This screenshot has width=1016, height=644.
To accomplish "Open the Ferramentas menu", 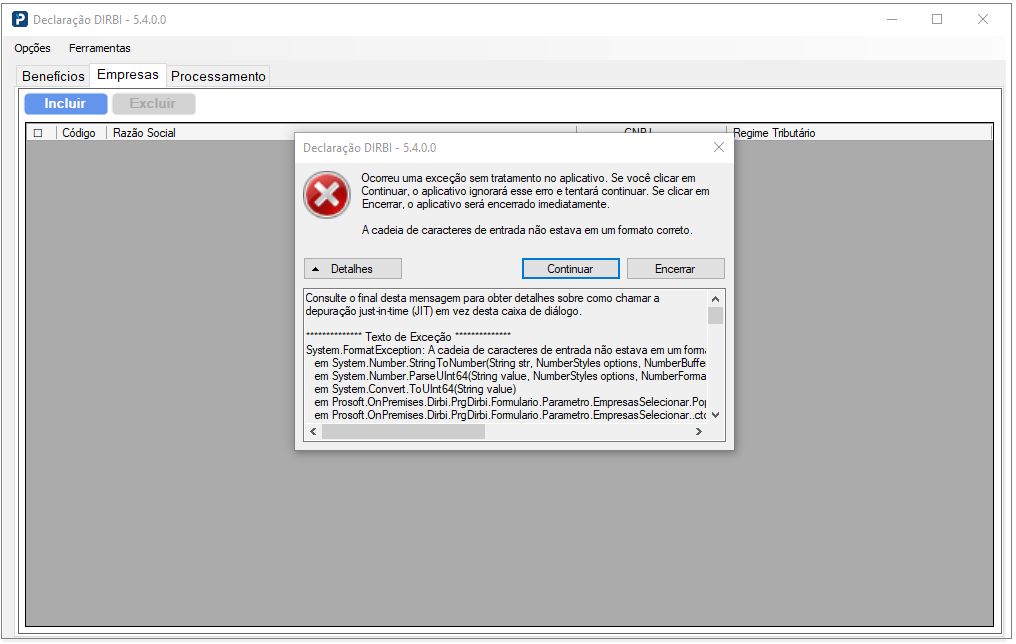I will click(100, 48).
